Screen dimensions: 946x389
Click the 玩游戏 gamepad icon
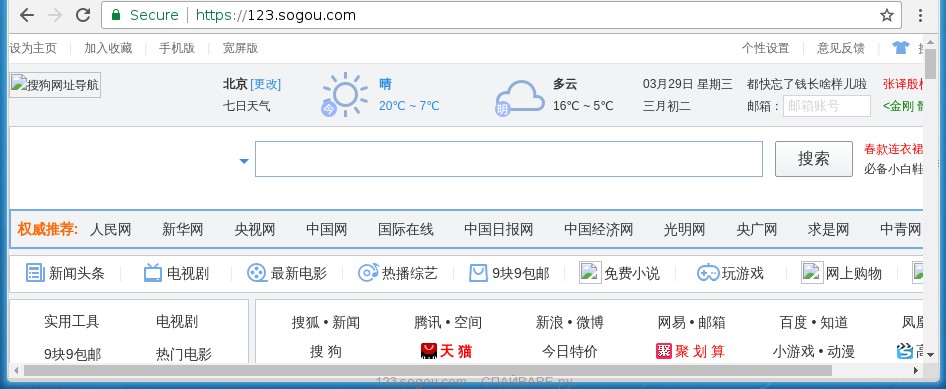tap(708, 273)
